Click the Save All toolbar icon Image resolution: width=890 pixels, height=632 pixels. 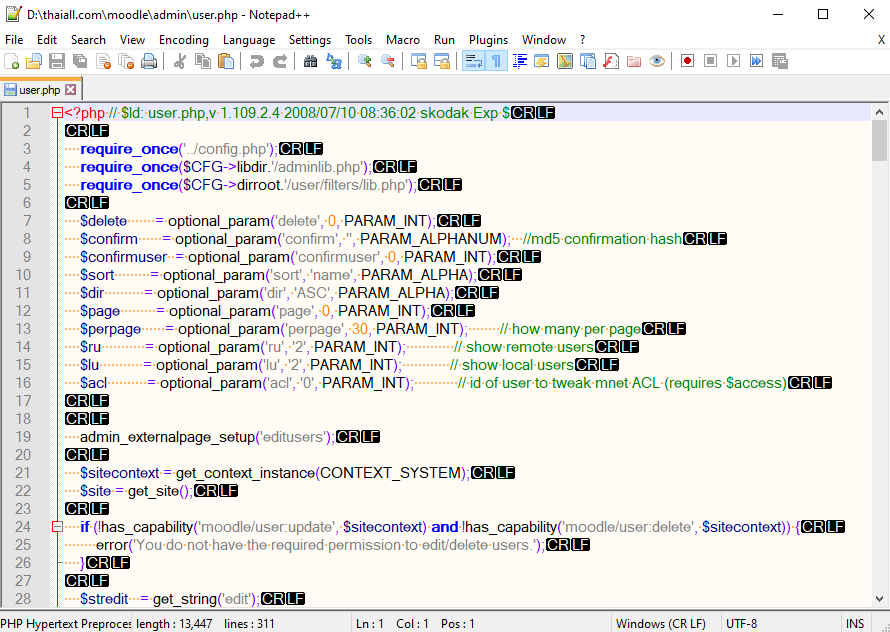coord(80,61)
